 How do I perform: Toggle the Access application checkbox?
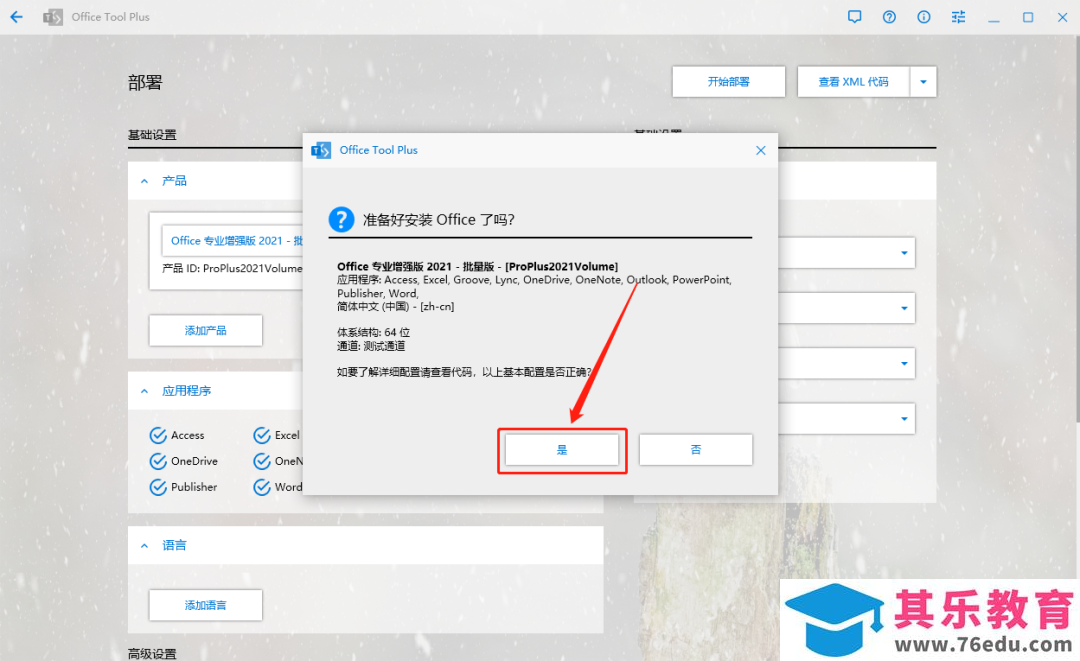tap(158, 435)
